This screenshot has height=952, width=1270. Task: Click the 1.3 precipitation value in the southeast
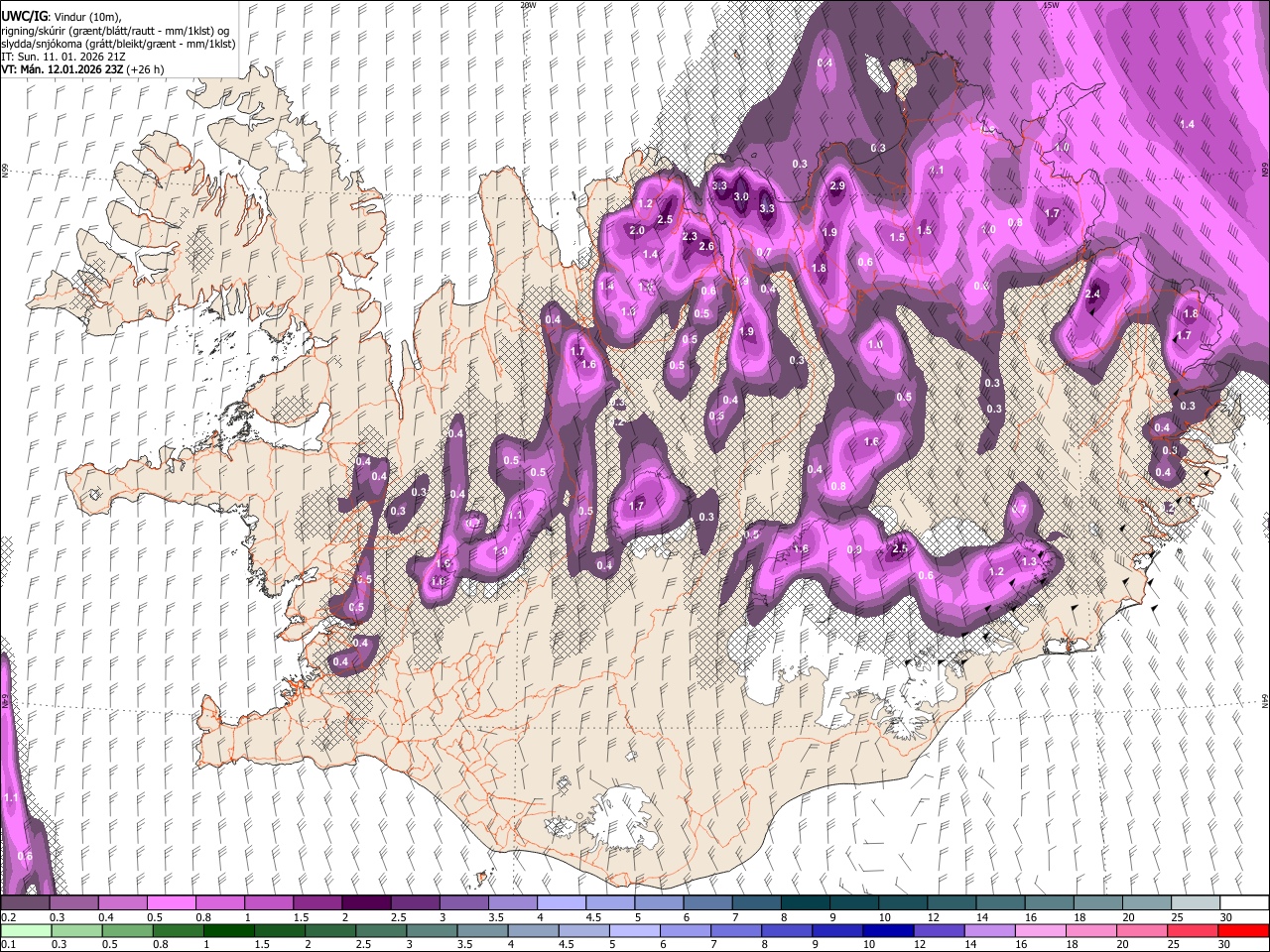point(1029,561)
